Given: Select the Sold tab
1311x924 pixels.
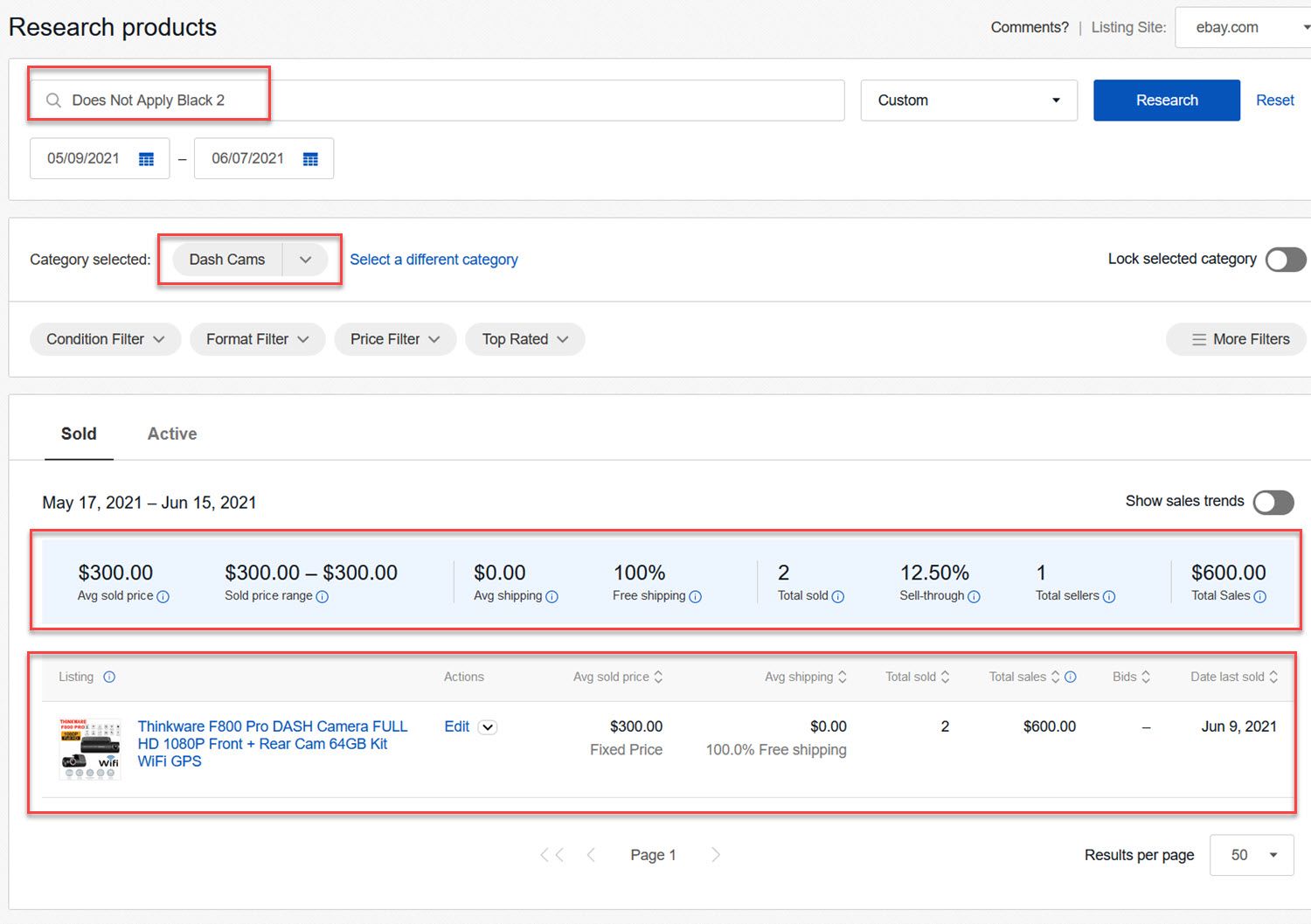Looking at the screenshot, I should [79, 434].
